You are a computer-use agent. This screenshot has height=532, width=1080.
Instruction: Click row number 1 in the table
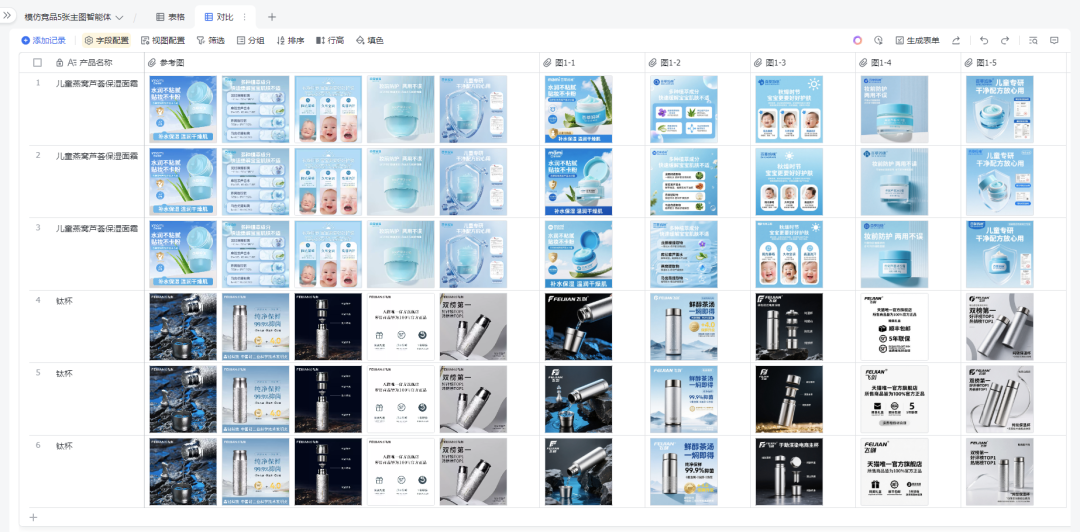(x=39, y=83)
